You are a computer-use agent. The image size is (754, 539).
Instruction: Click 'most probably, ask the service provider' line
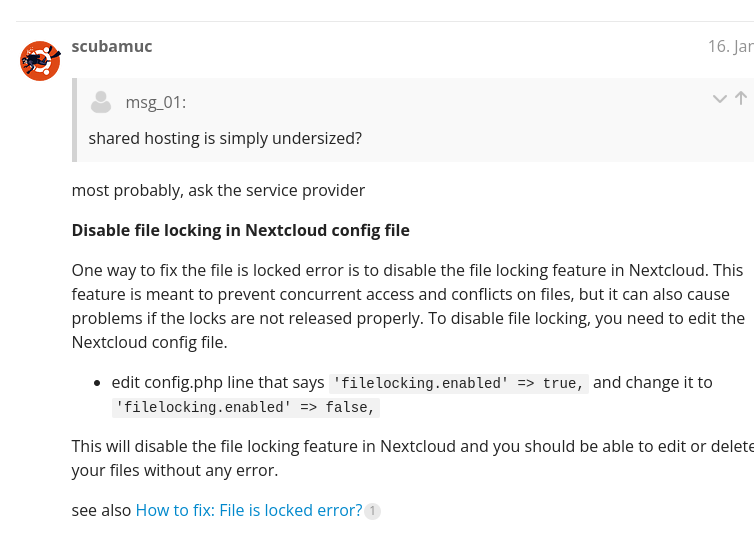pos(218,190)
